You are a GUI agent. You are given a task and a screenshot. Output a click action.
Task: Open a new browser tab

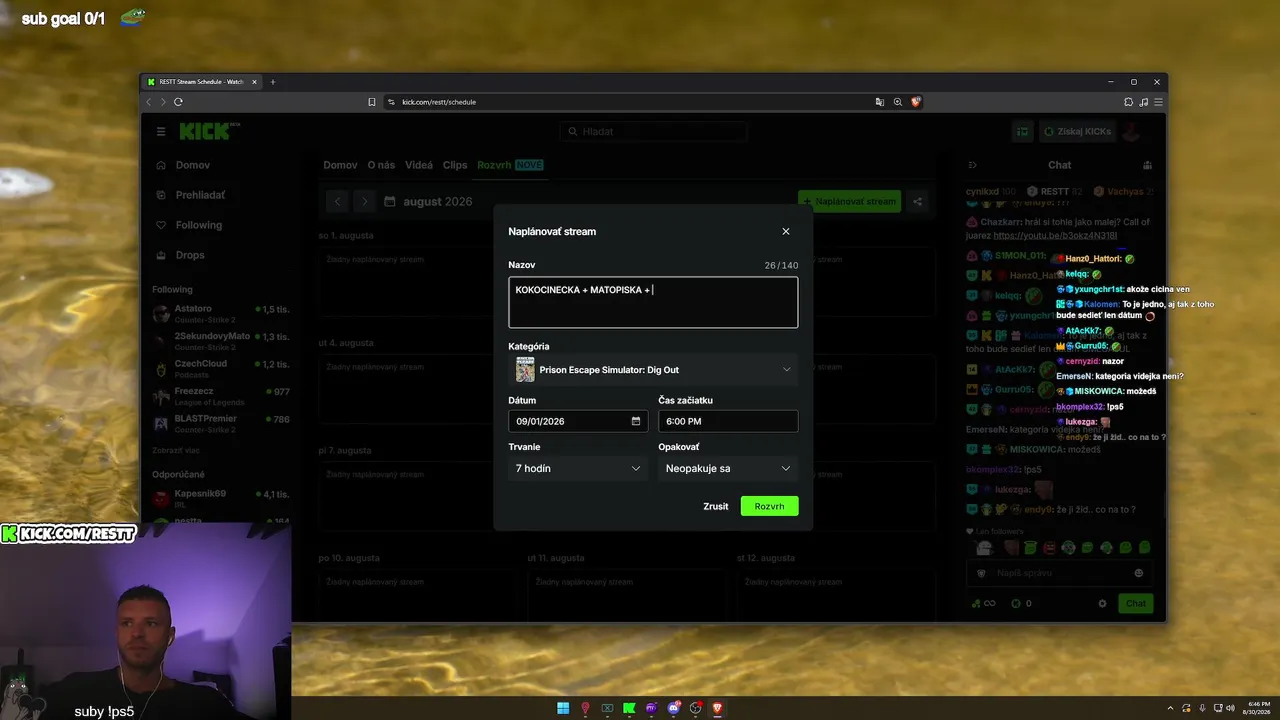[x=273, y=82]
